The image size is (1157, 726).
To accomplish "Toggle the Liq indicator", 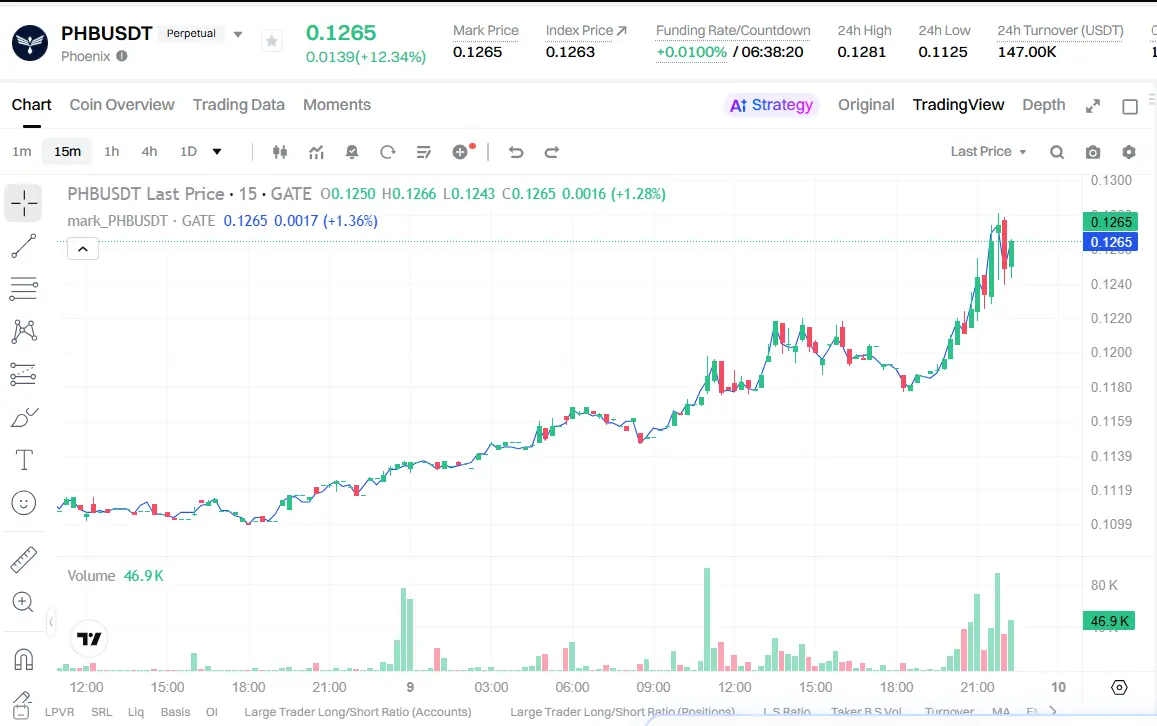I will point(136,712).
